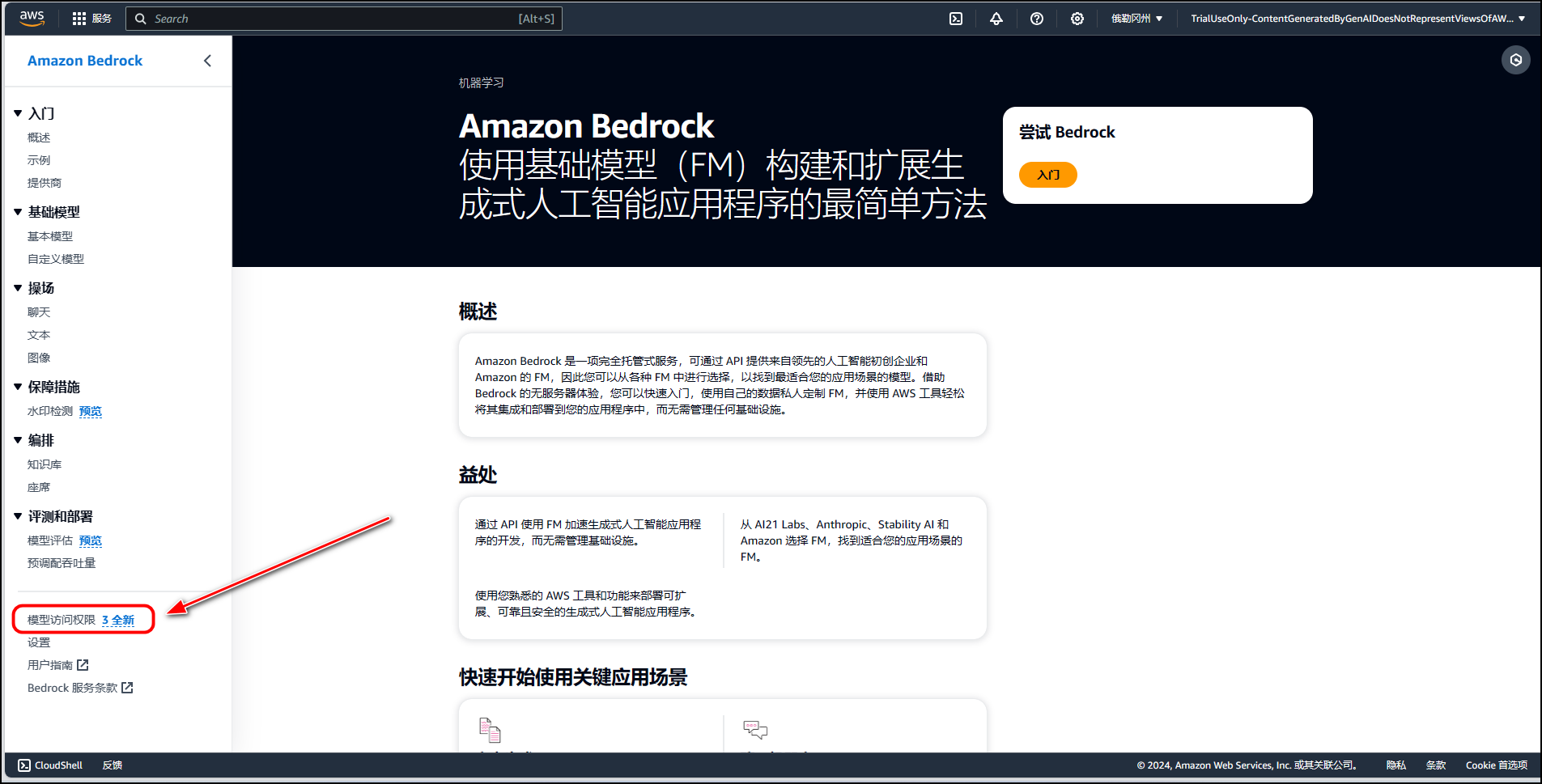Click external link icon beside Bedrock 服务条款
Viewport: 1542px width, 784px height.
pos(127,688)
